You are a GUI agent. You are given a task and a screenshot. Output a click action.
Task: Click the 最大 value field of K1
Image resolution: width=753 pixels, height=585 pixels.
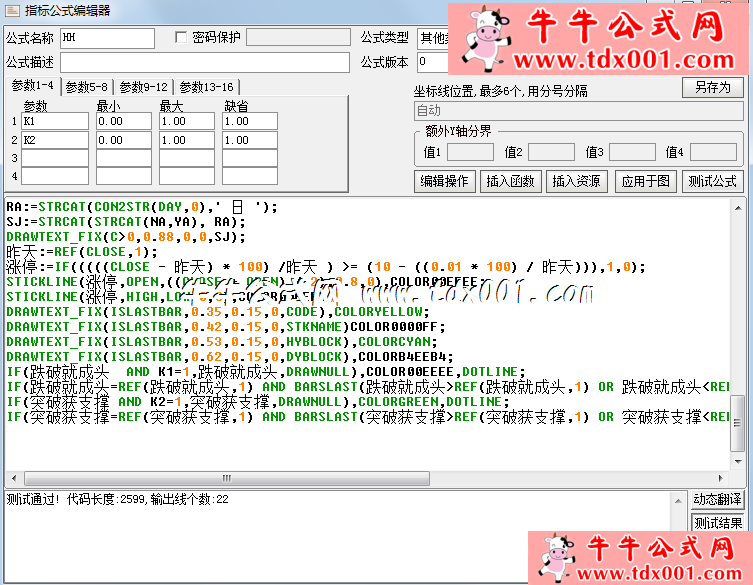click(187, 121)
